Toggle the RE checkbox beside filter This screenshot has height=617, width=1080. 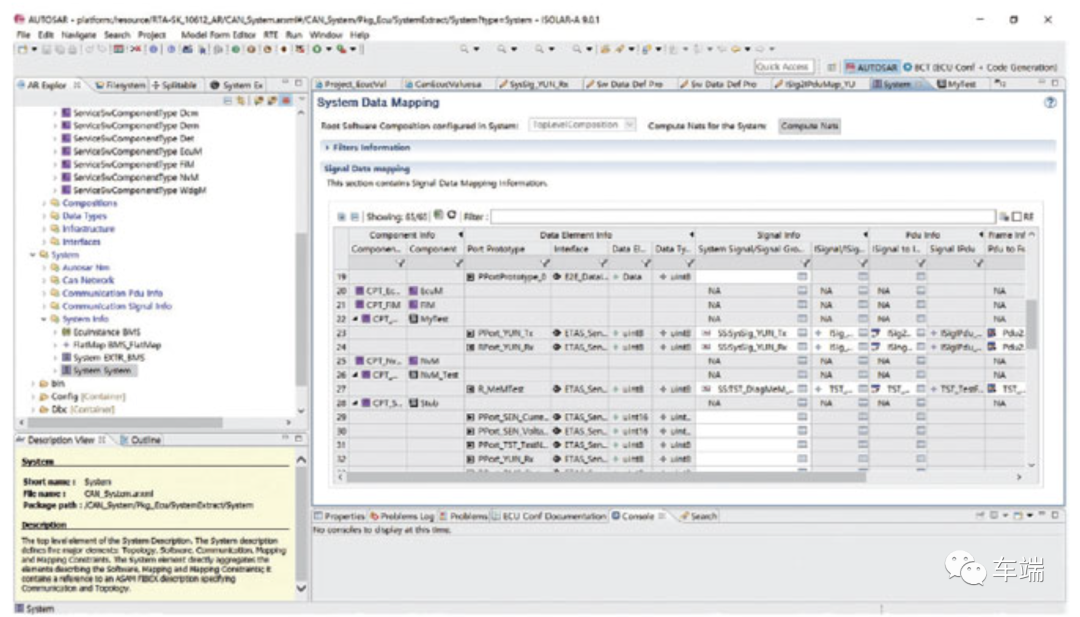(1017, 216)
